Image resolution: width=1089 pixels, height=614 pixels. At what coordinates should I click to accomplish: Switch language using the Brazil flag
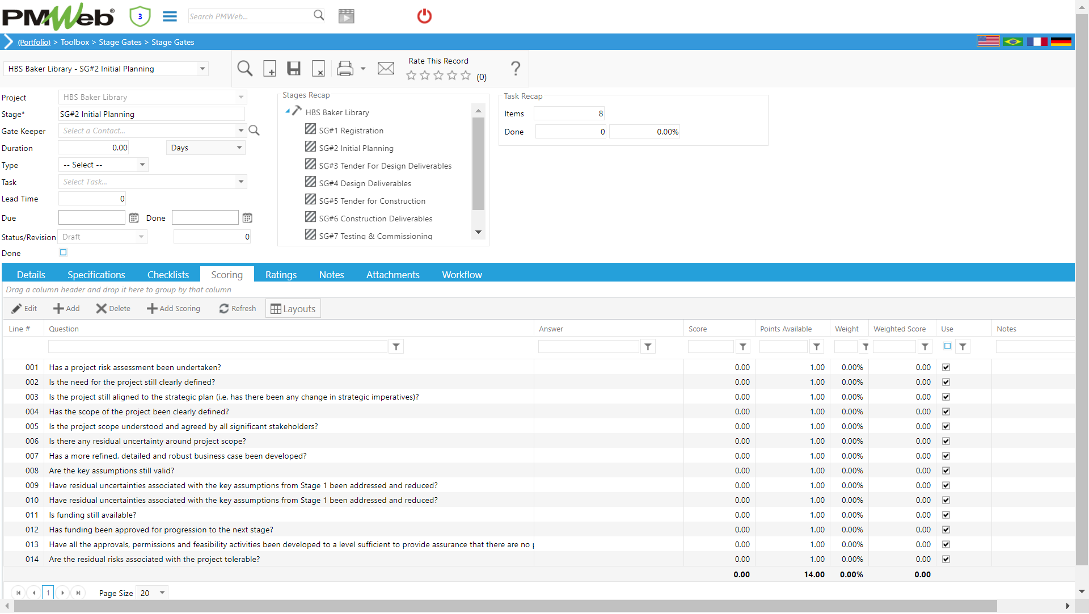tap(1013, 42)
